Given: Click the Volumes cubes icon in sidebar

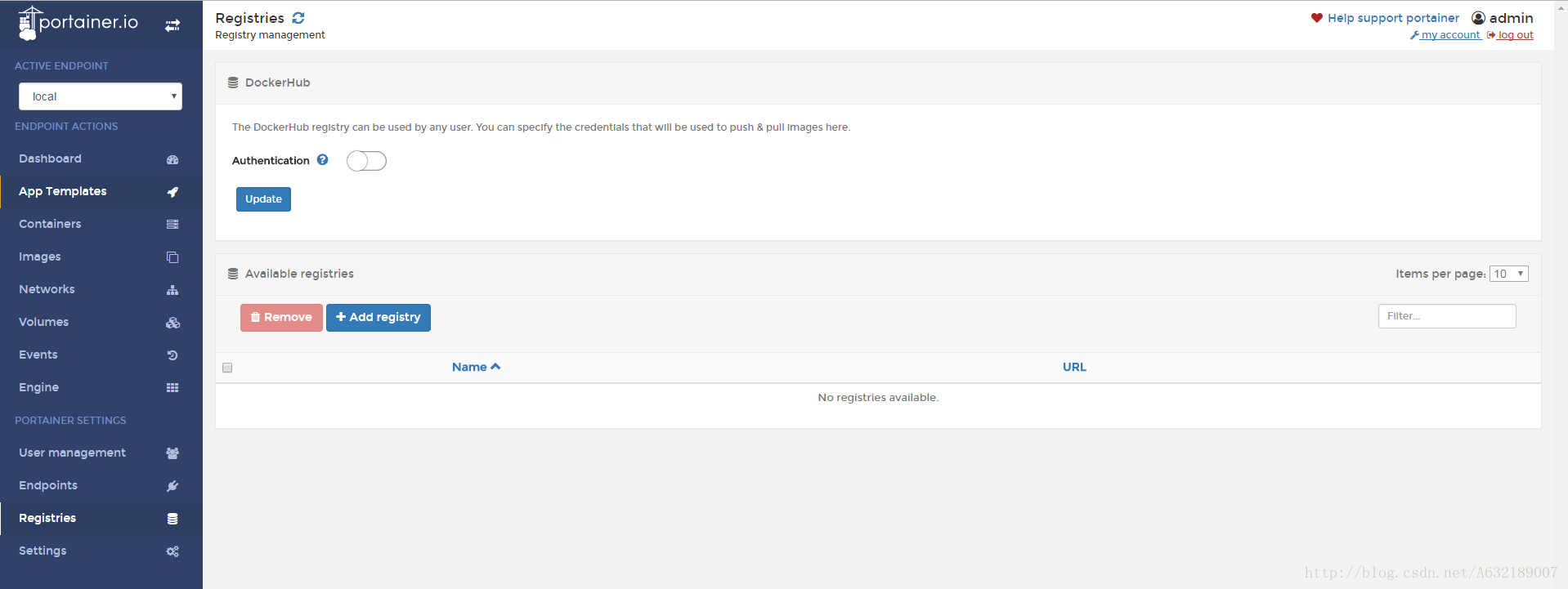Looking at the screenshot, I should tap(172, 323).
